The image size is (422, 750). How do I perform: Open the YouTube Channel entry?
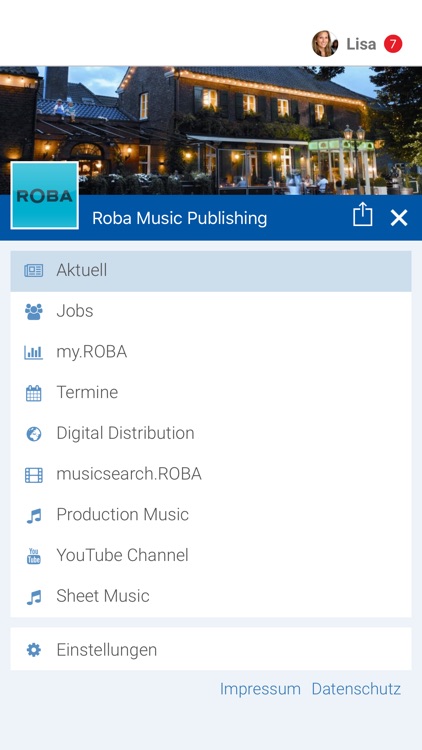(x=211, y=555)
